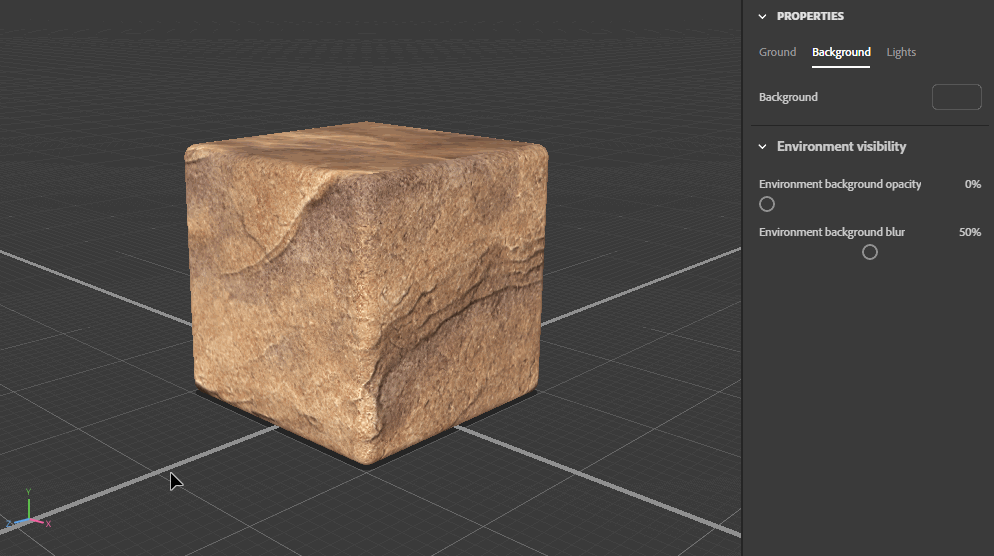The height and width of the screenshot is (556, 994).
Task: Click the Background property label
Action: (x=788, y=97)
